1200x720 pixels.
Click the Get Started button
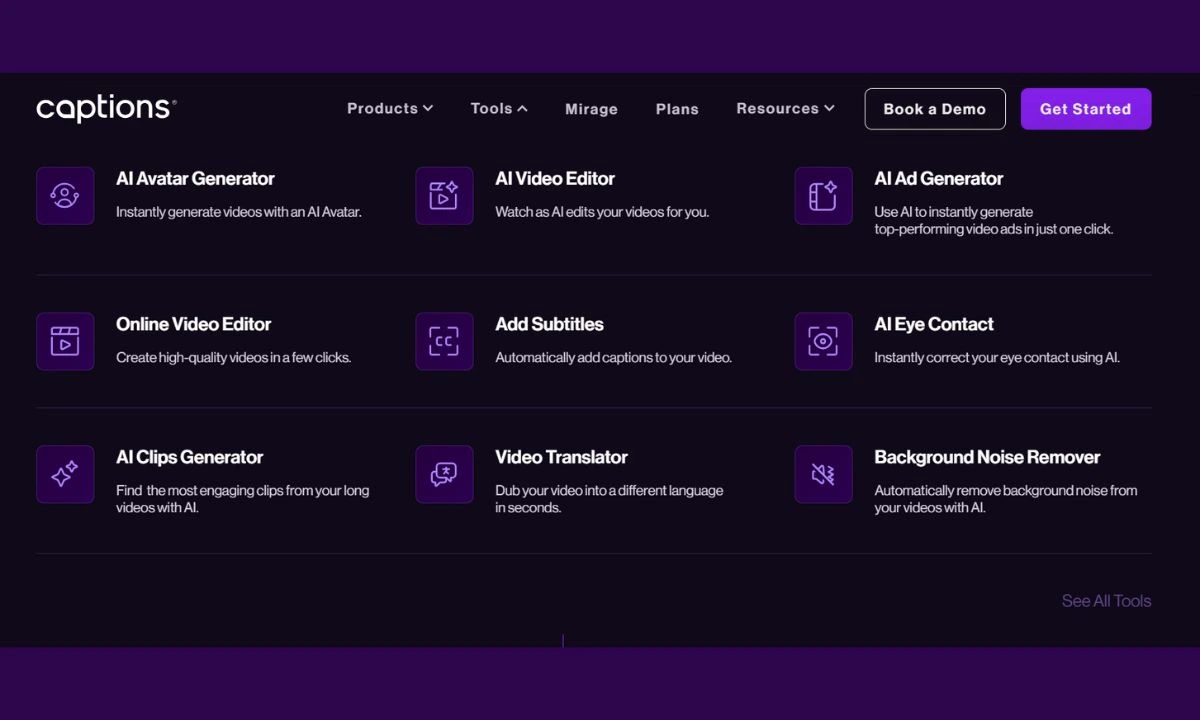tap(1086, 109)
